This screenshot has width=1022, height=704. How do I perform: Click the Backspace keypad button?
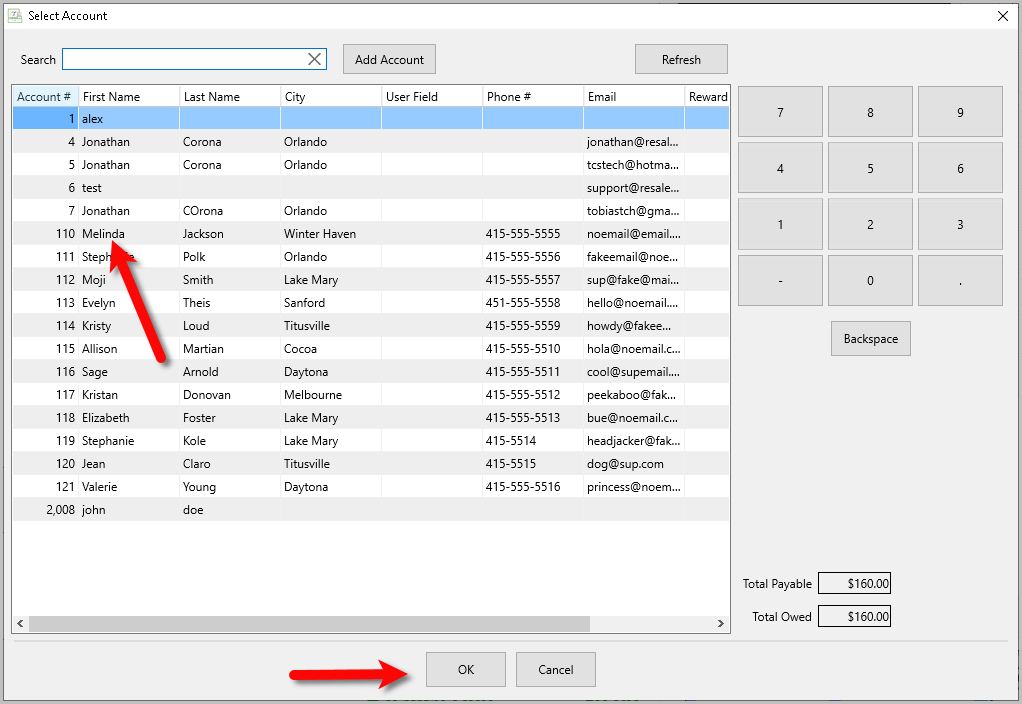871,339
